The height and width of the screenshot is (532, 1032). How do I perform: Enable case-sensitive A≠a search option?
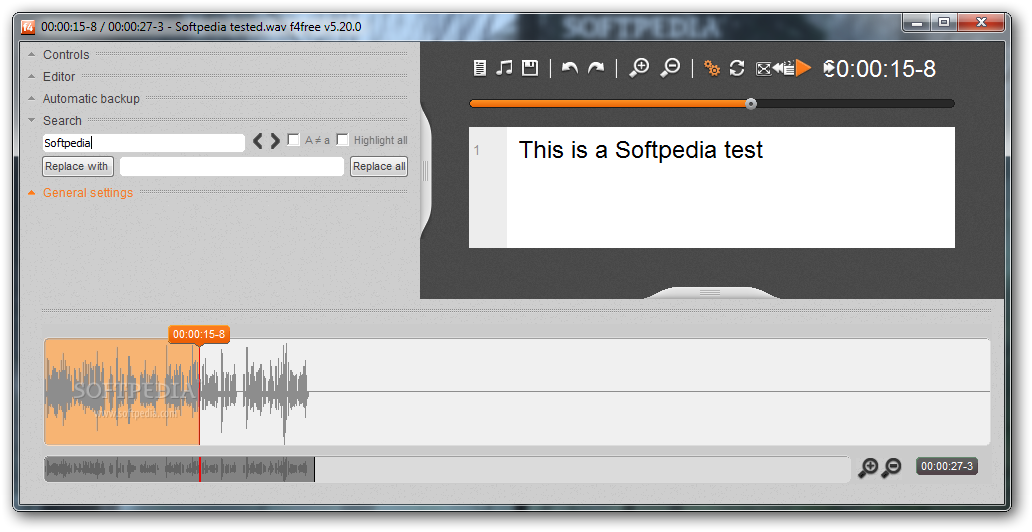294,140
